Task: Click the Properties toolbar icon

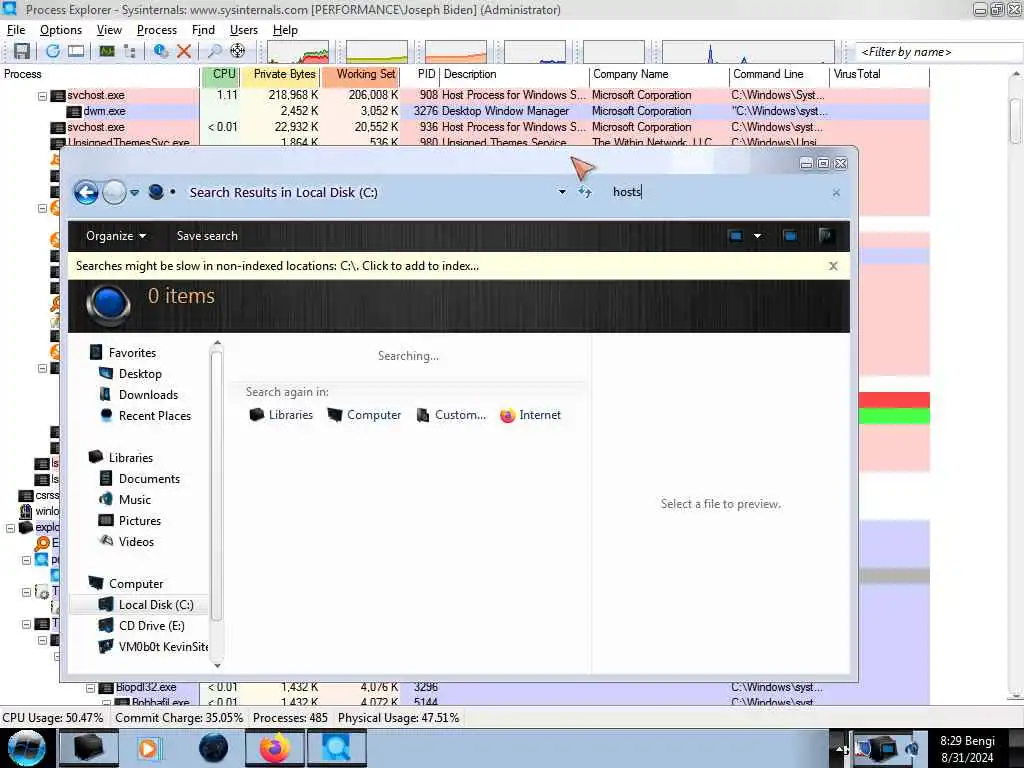Action: [161, 51]
